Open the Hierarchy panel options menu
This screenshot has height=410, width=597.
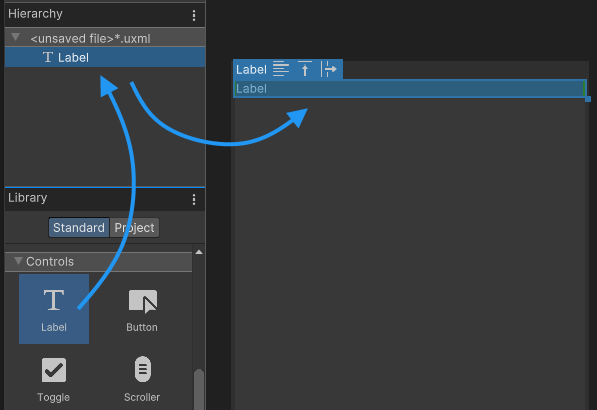point(194,15)
